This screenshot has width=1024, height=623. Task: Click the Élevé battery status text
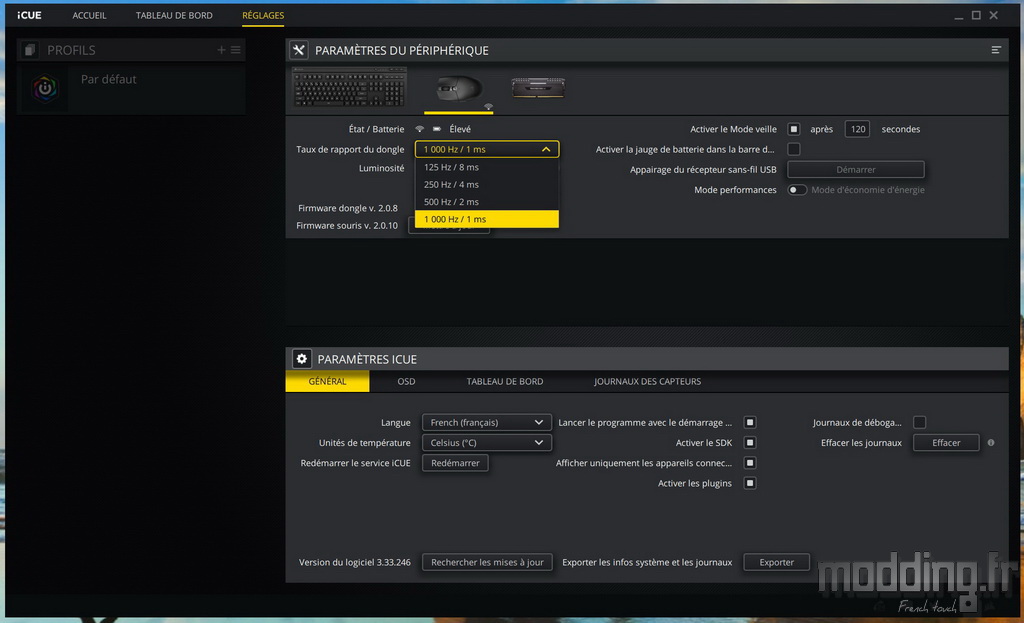pos(460,129)
